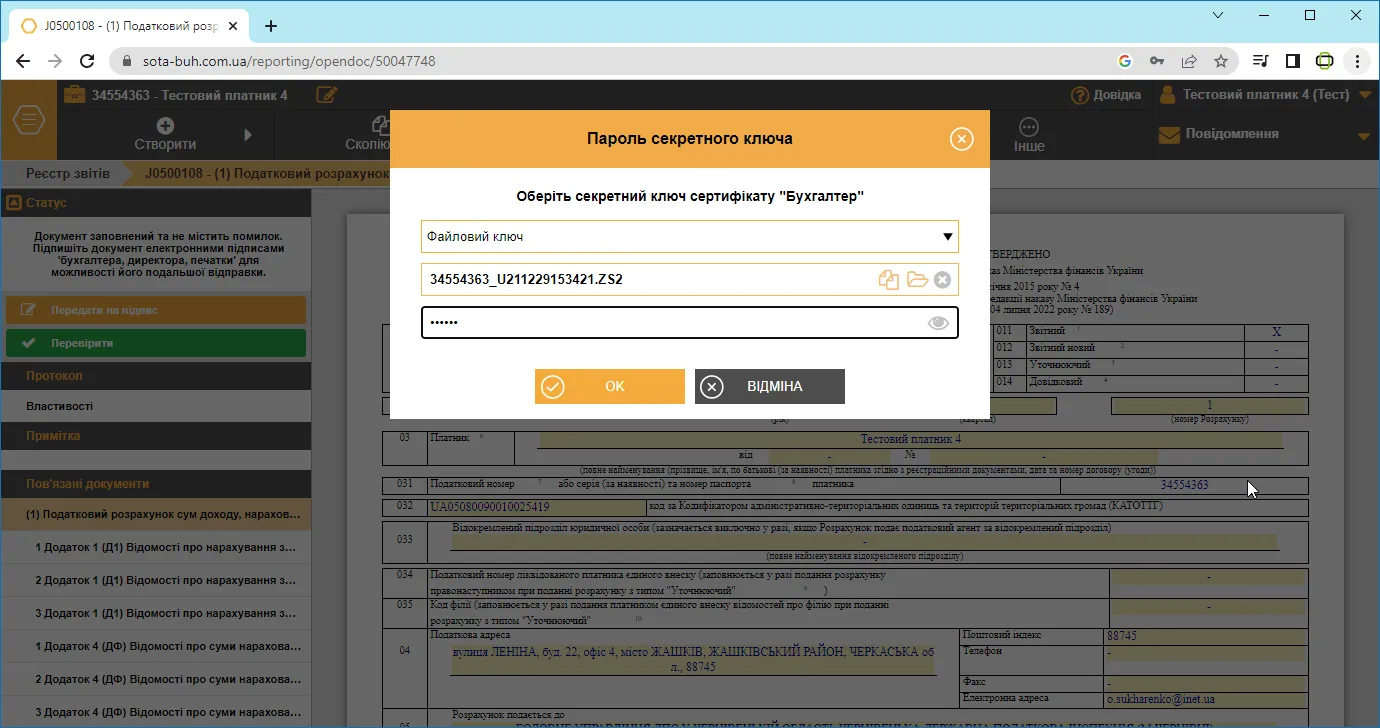Click the copy key file icon
The height and width of the screenshot is (728, 1380).
[889, 280]
